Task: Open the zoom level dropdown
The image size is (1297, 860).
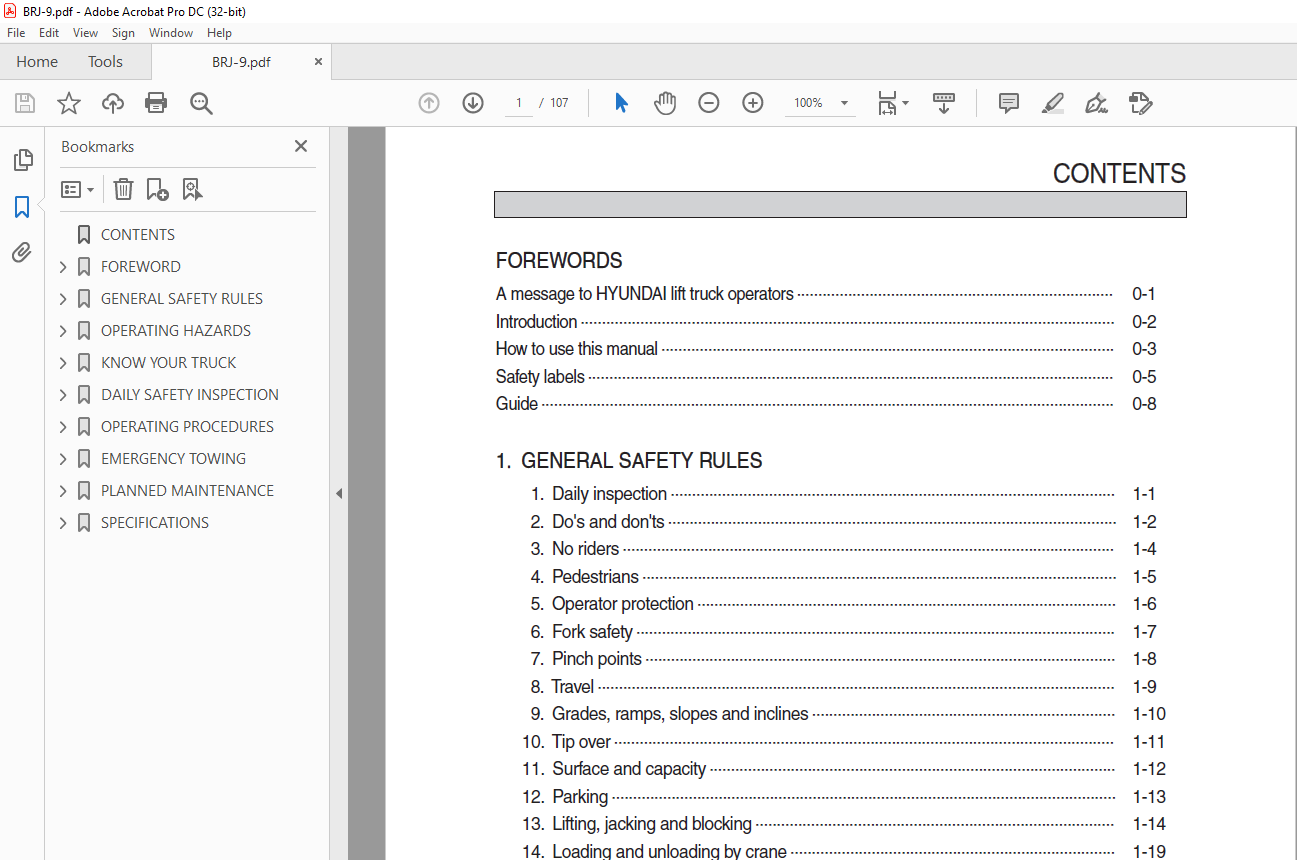Action: pos(844,103)
